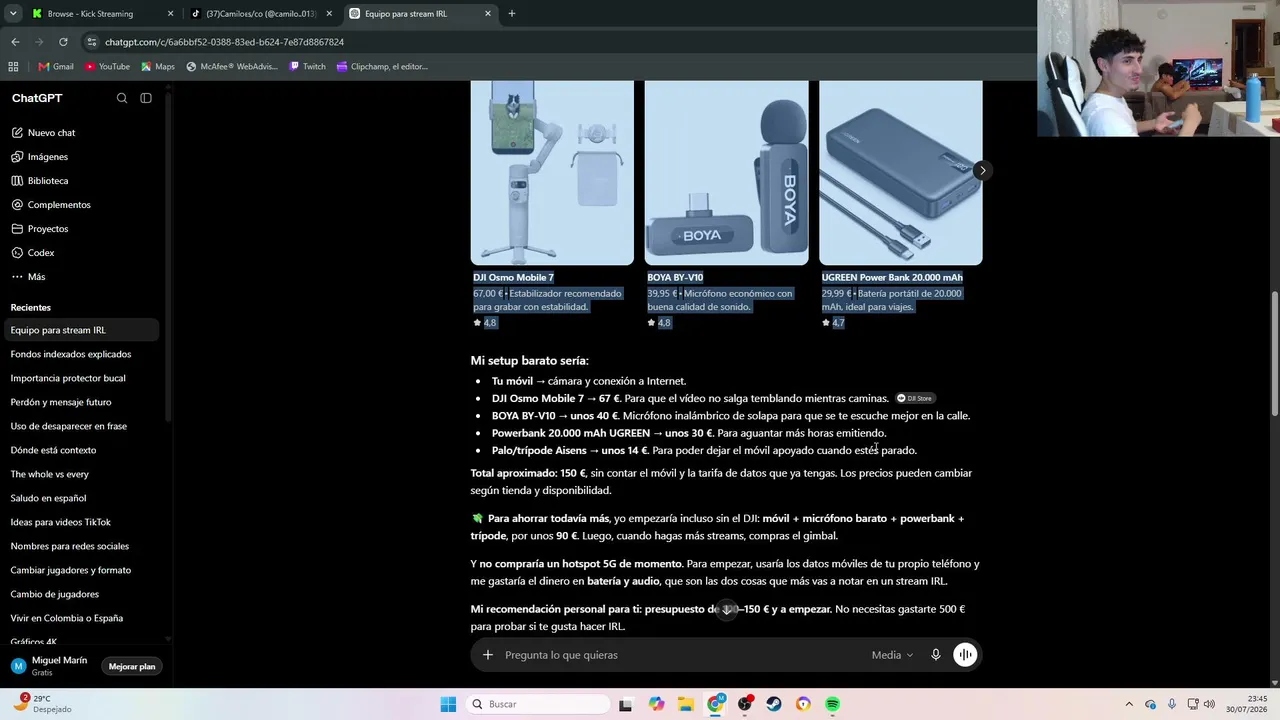The width and height of the screenshot is (1280, 720).
Task: Expand the Más sidebar menu
Action: pyautogui.click(x=80, y=277)
